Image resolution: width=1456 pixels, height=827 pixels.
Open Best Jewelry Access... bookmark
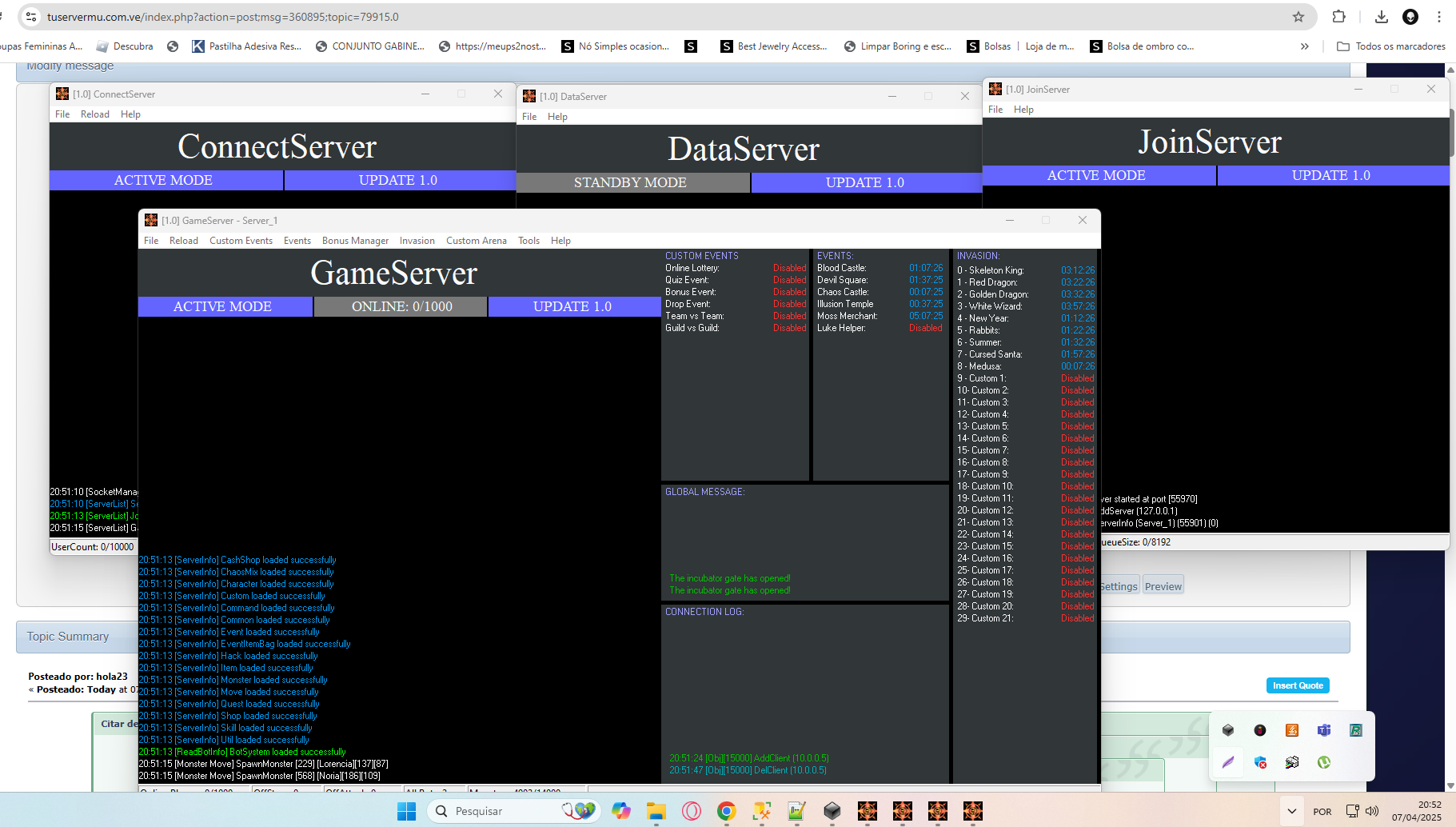774,46
